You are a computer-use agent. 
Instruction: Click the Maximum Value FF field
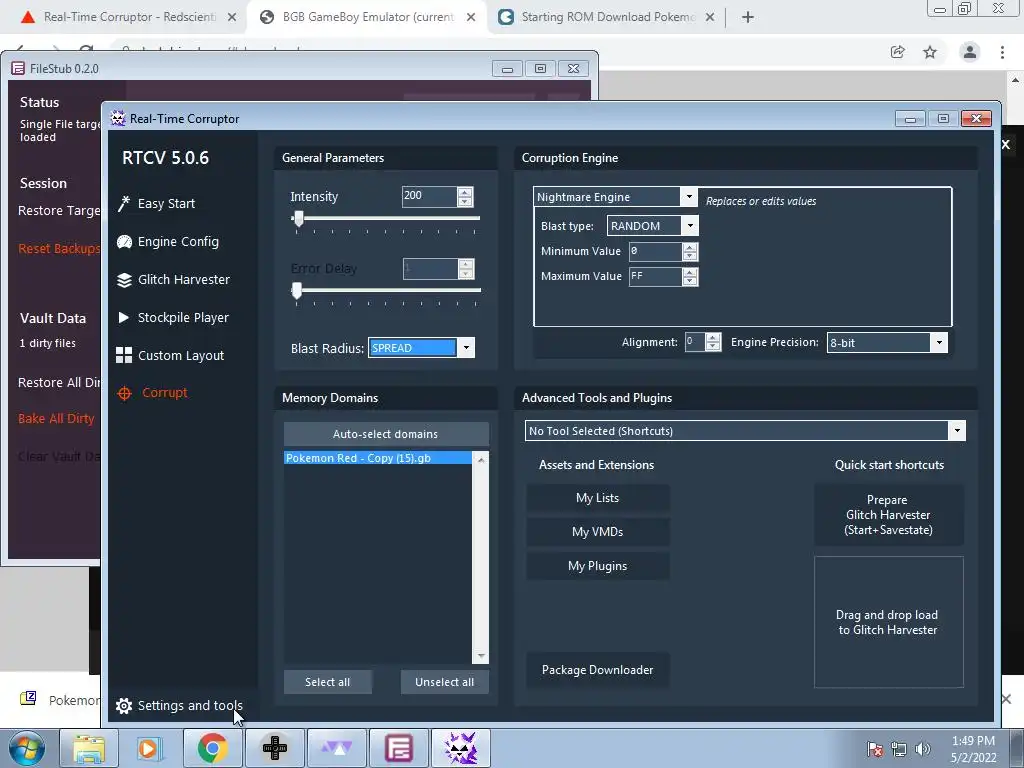tap(656, 276)
